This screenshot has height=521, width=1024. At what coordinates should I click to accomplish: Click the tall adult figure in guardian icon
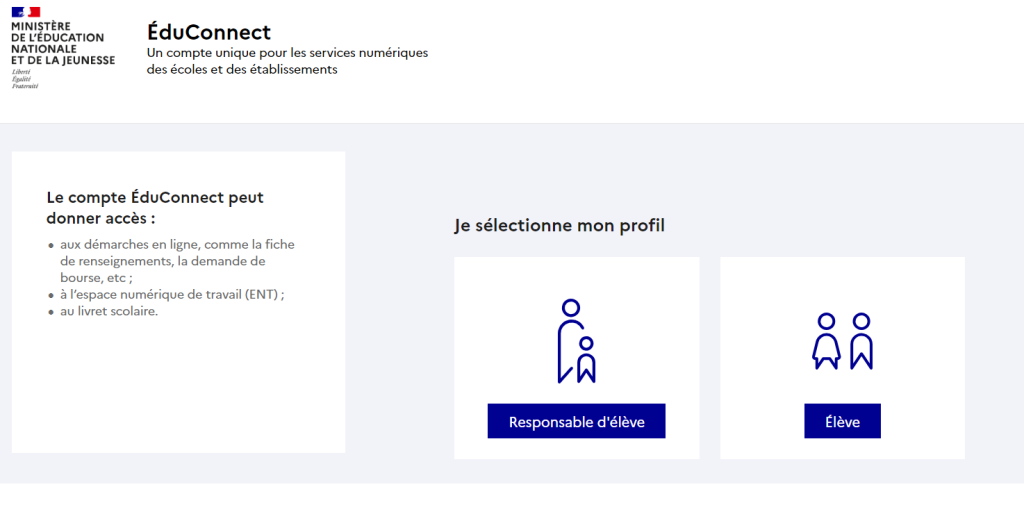[x=569, y=341]
